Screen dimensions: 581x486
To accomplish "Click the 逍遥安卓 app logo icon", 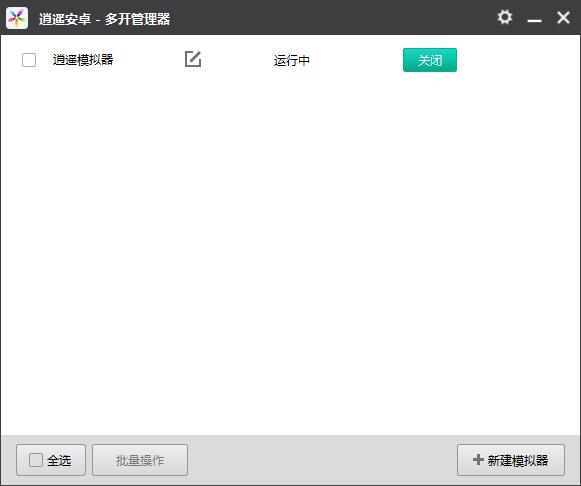I will click(17, 18).
